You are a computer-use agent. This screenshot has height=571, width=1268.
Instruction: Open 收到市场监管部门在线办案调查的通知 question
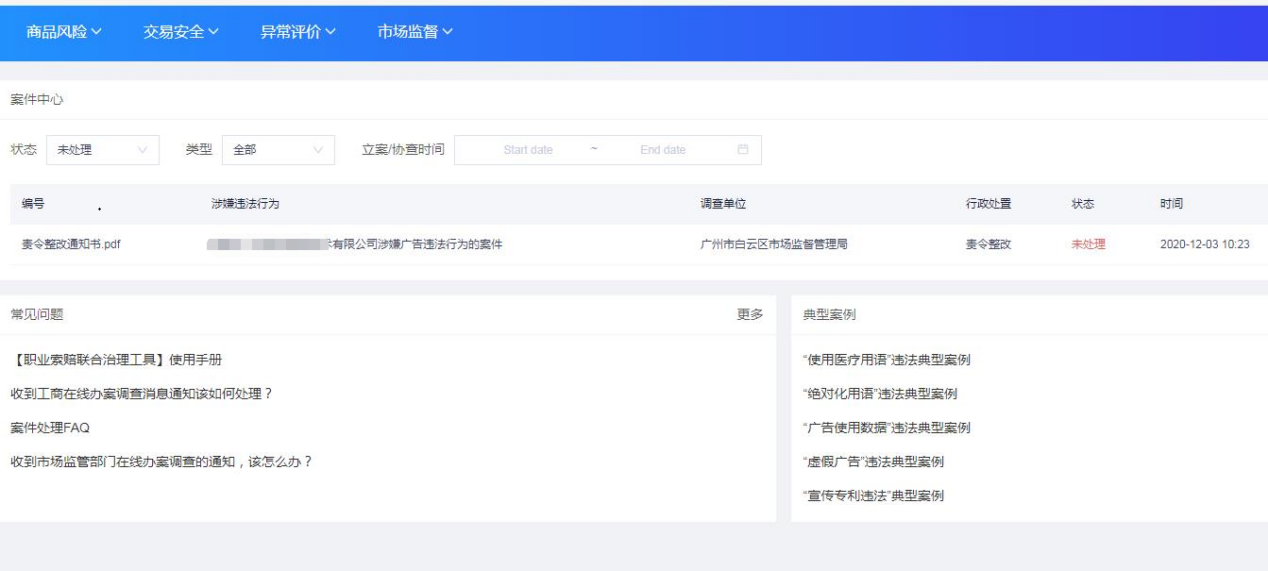[x=161, y=462]
